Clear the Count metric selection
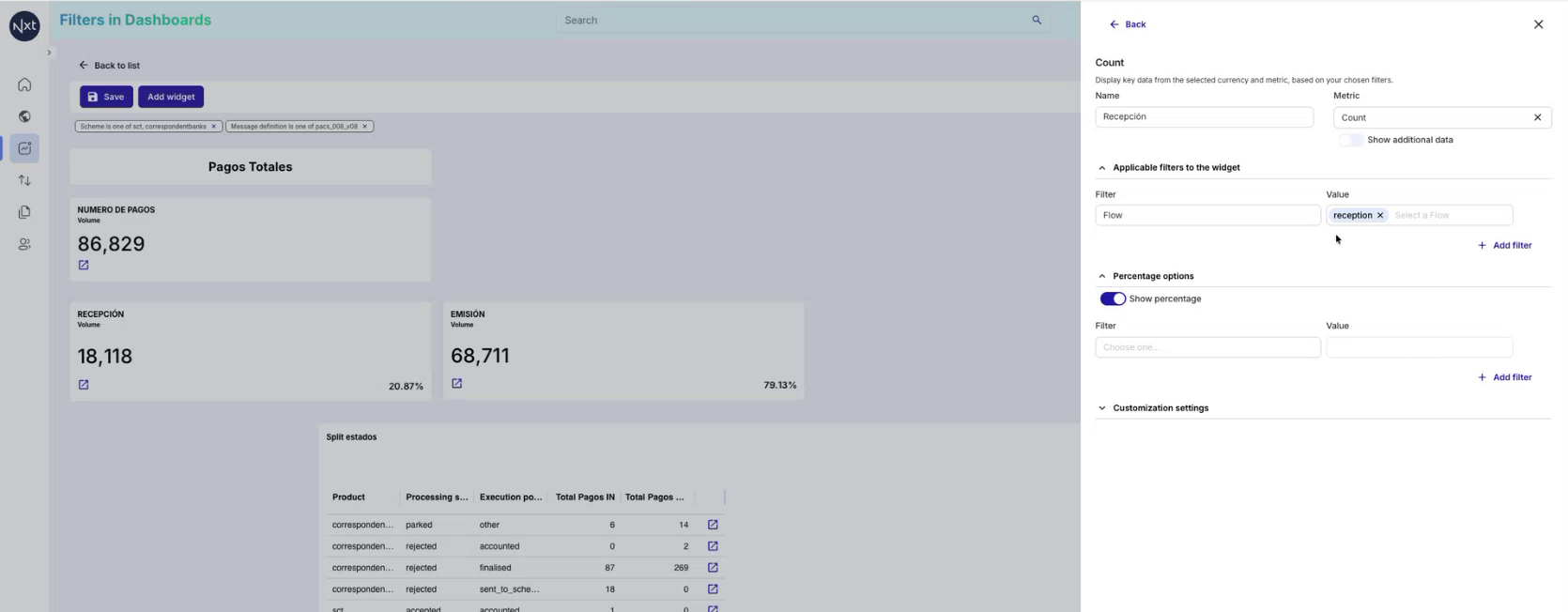The image size is (1568, 612). tap(1537, 117)
